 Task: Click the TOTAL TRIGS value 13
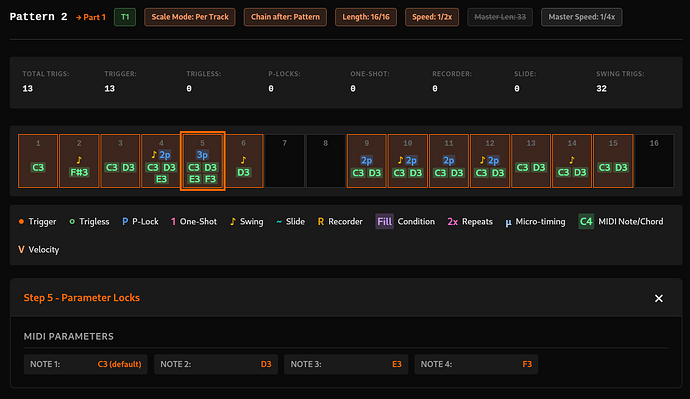click(x=28, y=89)
